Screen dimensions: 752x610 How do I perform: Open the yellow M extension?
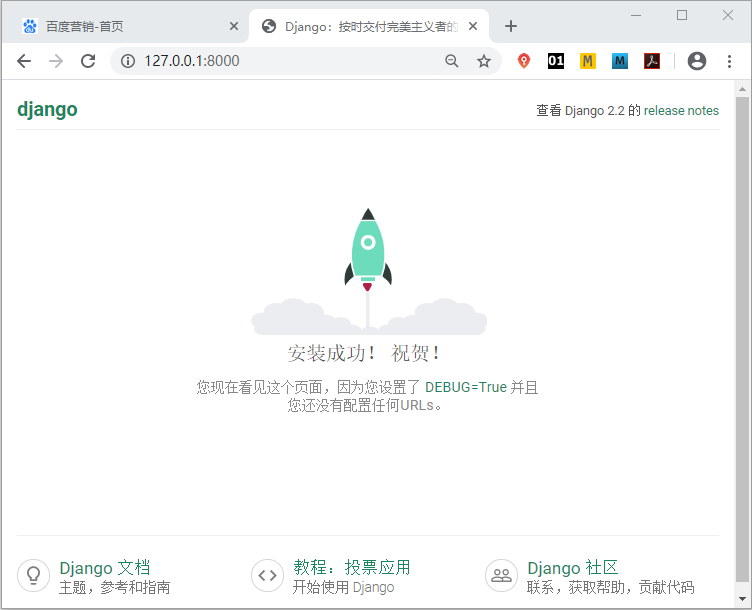(588, 61)
